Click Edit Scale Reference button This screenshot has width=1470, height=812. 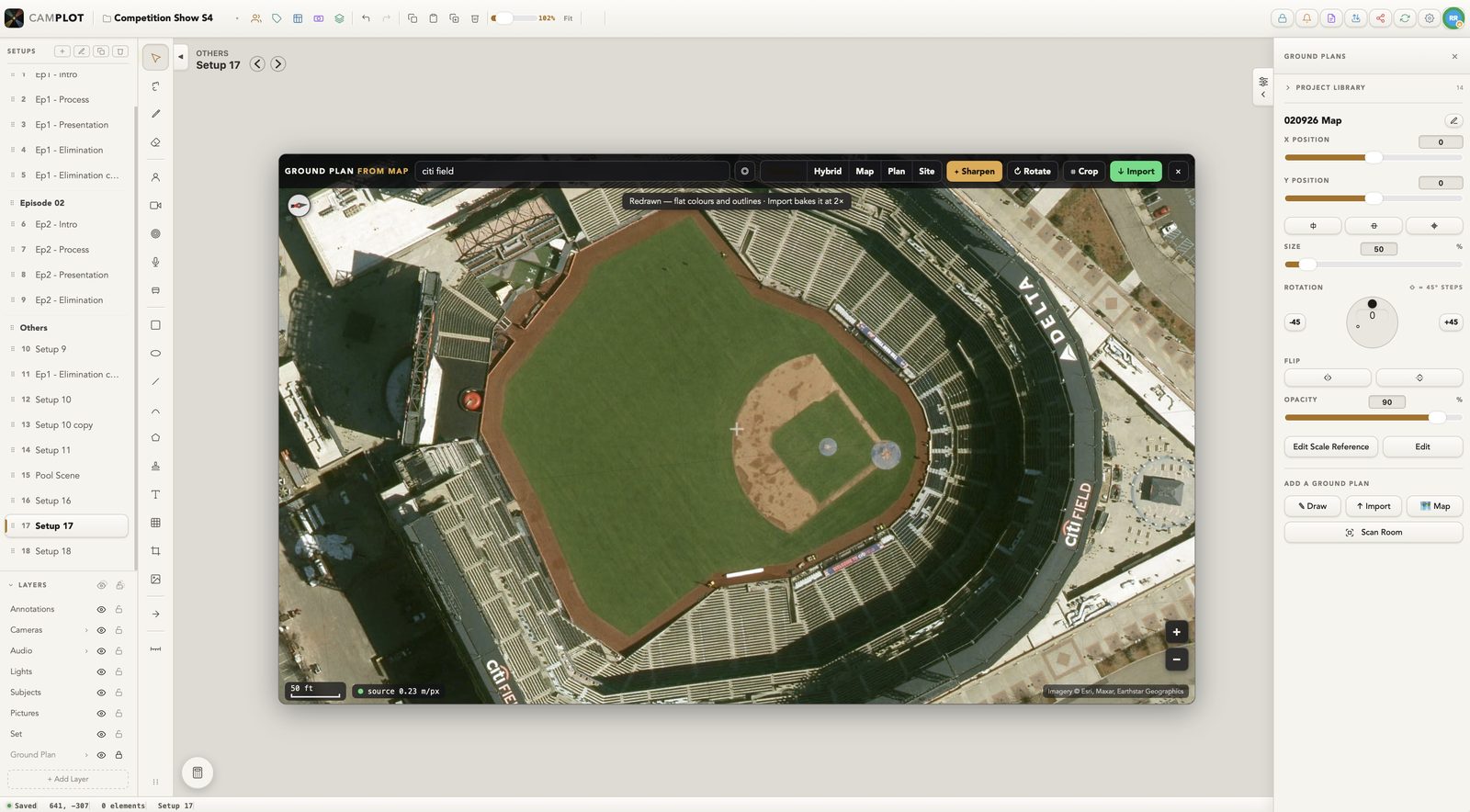(x=1330, y=447)
